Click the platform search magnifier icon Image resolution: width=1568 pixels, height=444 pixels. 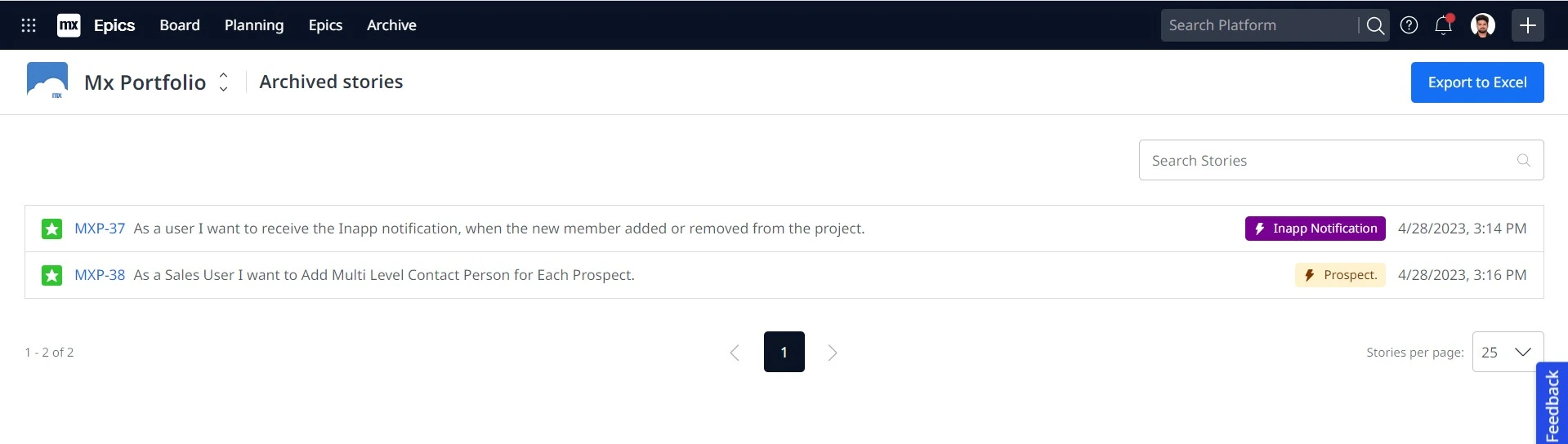(x=1375, y=25)
